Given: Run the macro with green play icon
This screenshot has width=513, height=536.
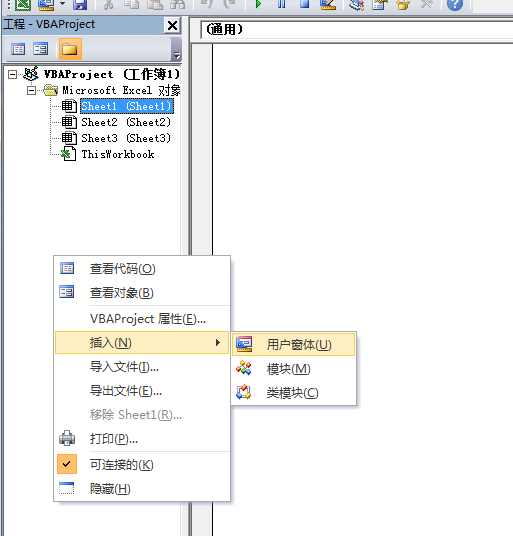Looking at the screenshot, I should pyautogui.click(x=258, y=4).
